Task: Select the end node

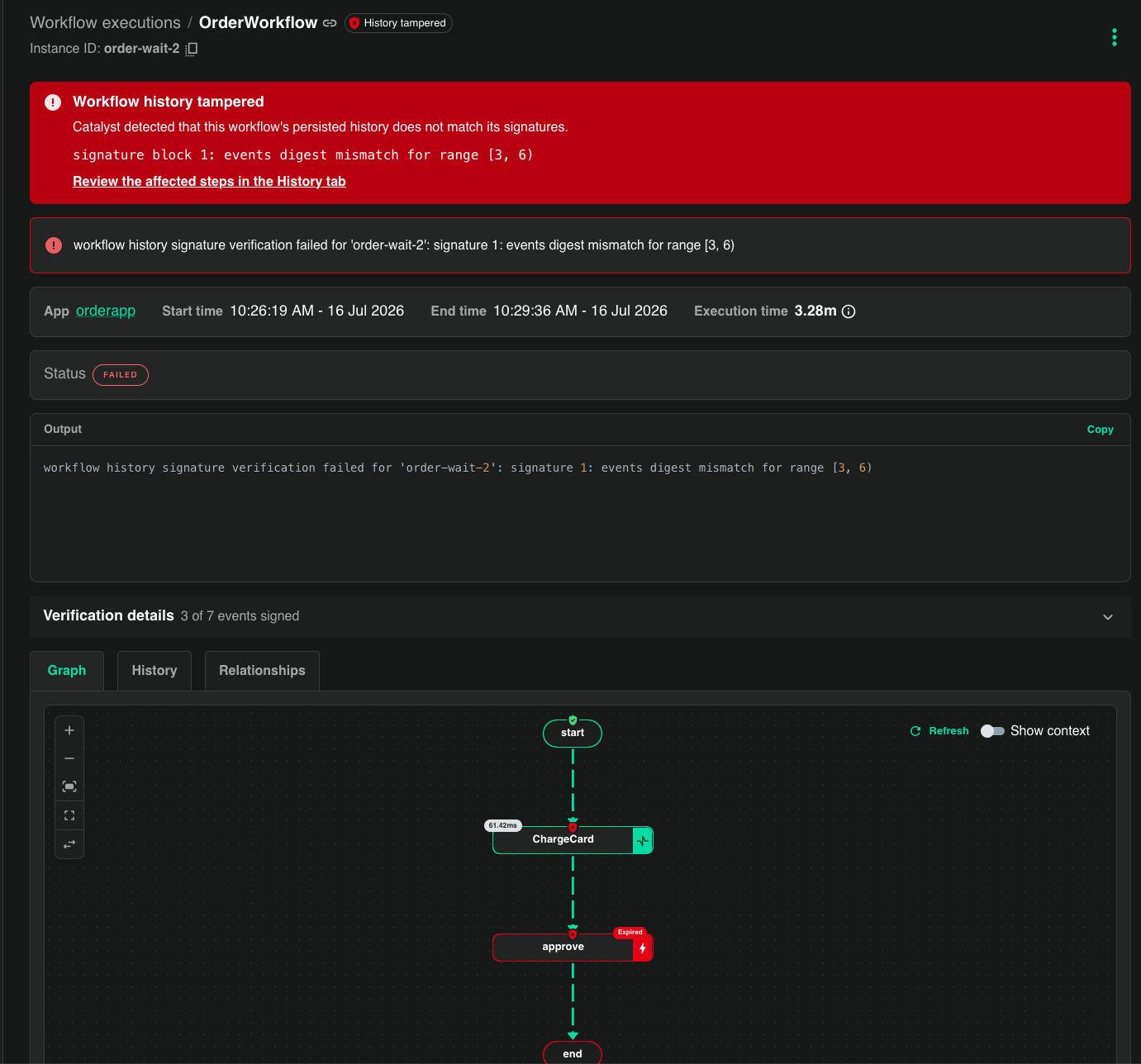Action: coord(573,1053)
